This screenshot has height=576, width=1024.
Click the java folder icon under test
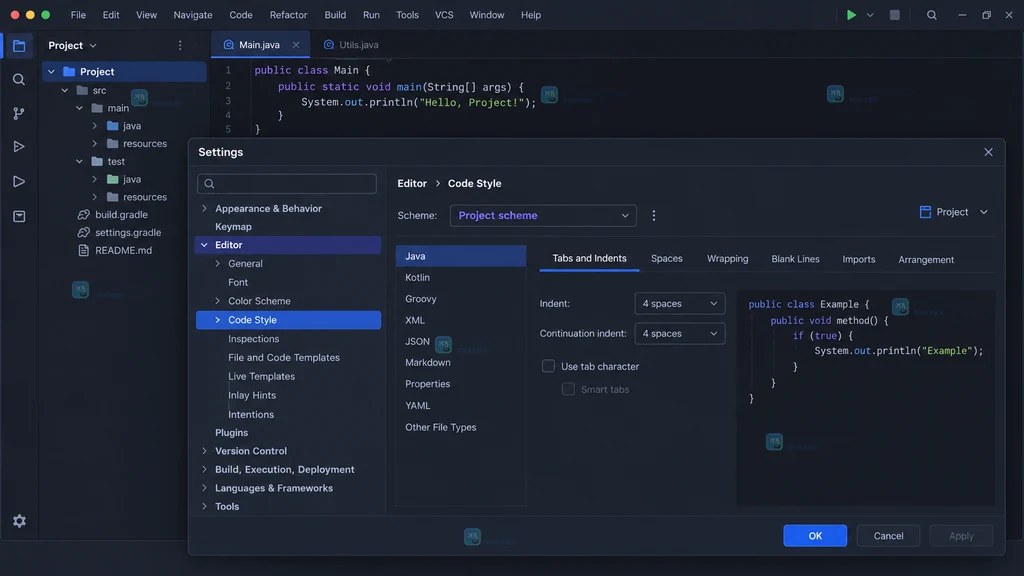click(113, 179)
